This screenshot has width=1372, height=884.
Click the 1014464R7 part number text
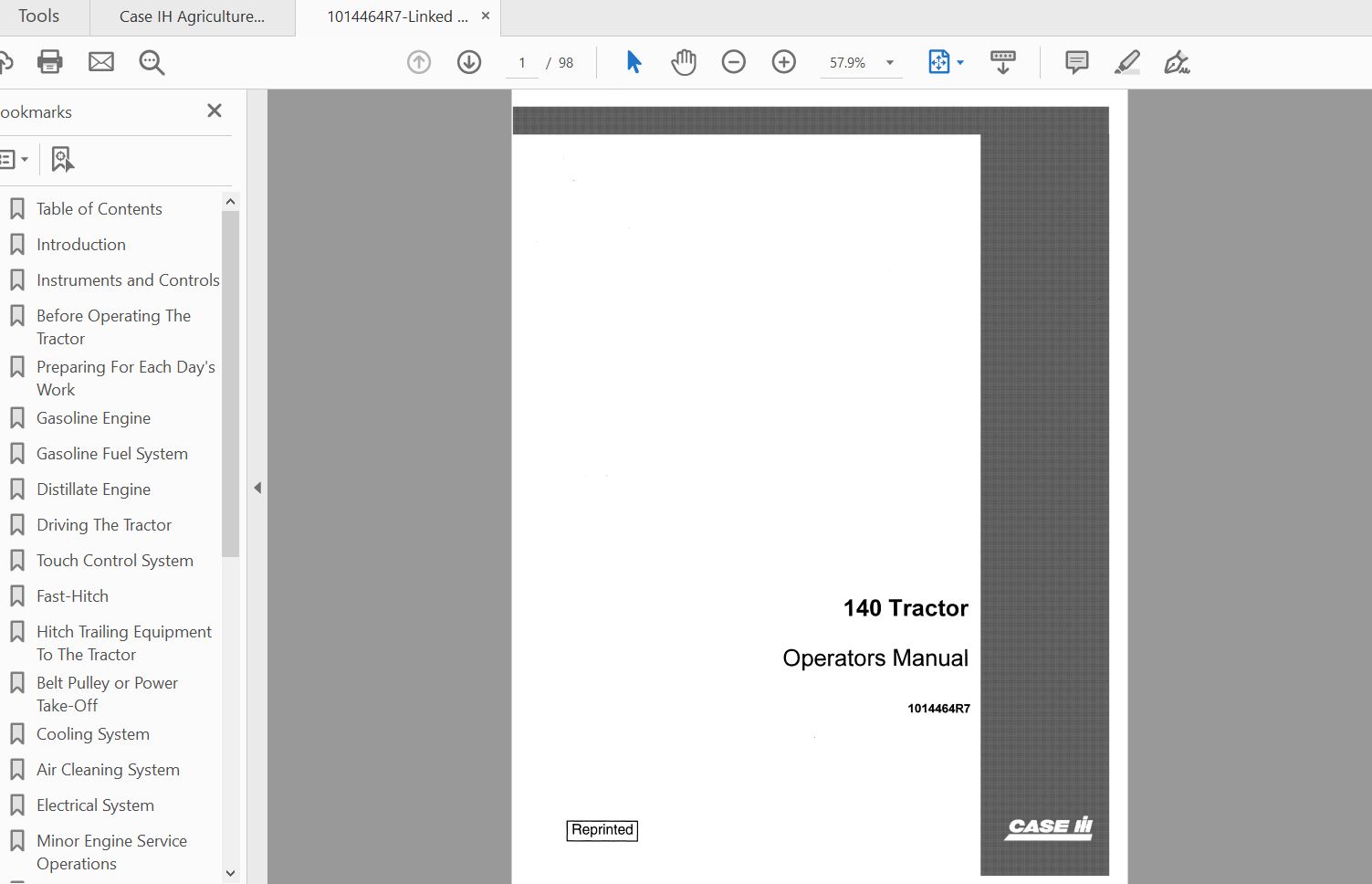(x=938, y=709)
